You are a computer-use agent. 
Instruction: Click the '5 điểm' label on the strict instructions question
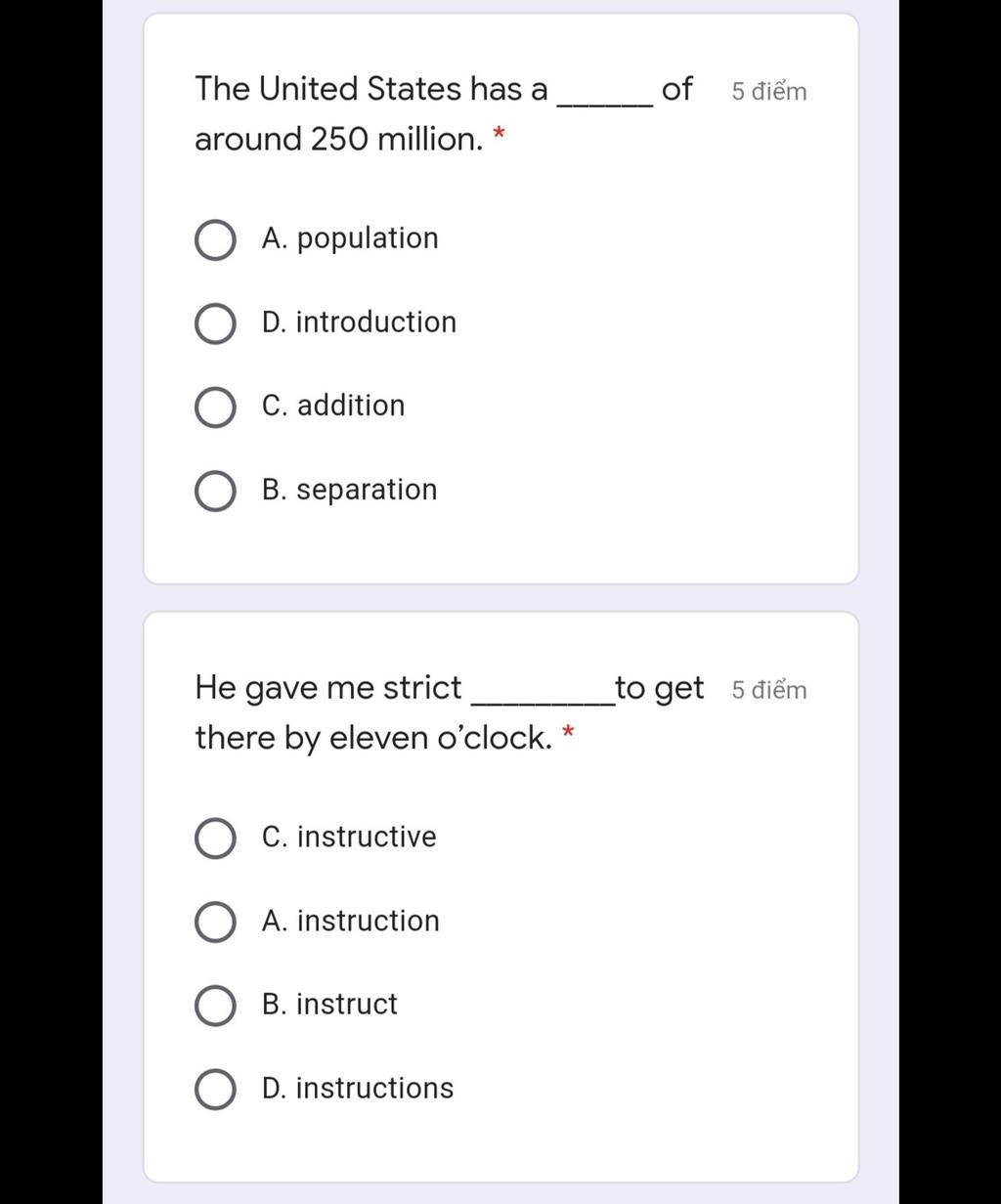[x=769, y=690]
